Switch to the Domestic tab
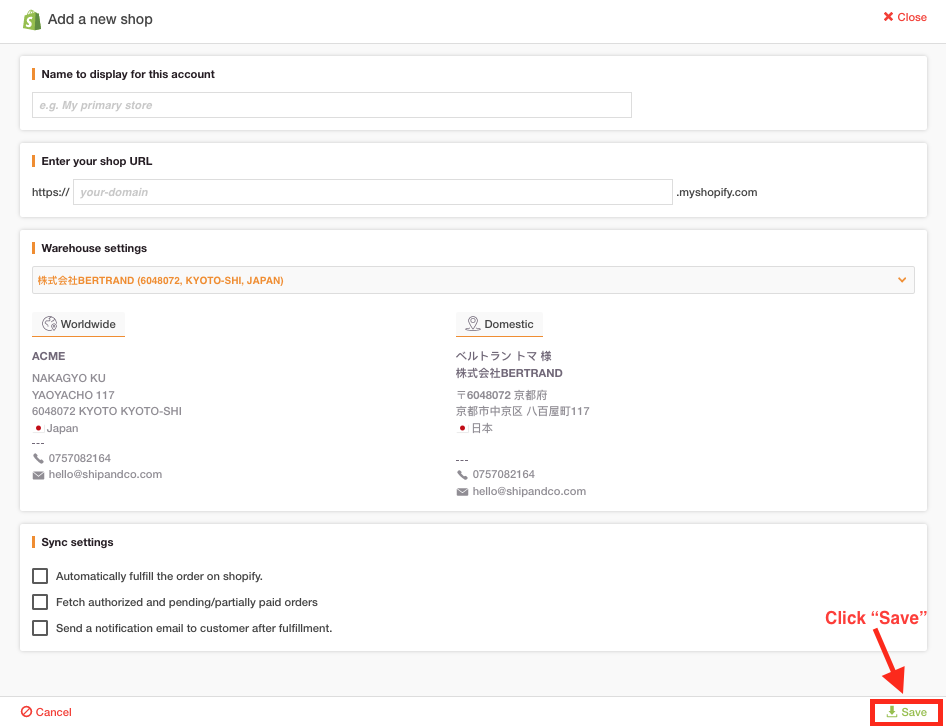Screen dimensions: 946x726 [x=500, y=324]
